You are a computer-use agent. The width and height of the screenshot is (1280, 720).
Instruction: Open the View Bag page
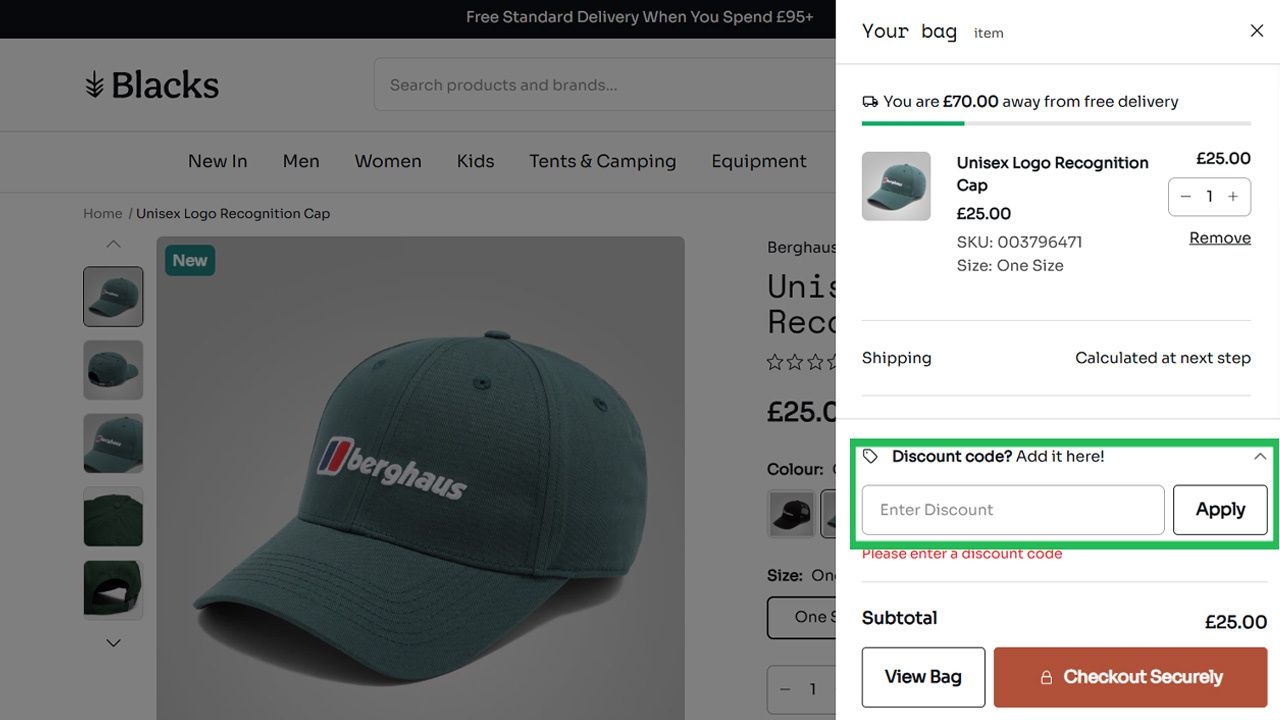coord(923,677)
